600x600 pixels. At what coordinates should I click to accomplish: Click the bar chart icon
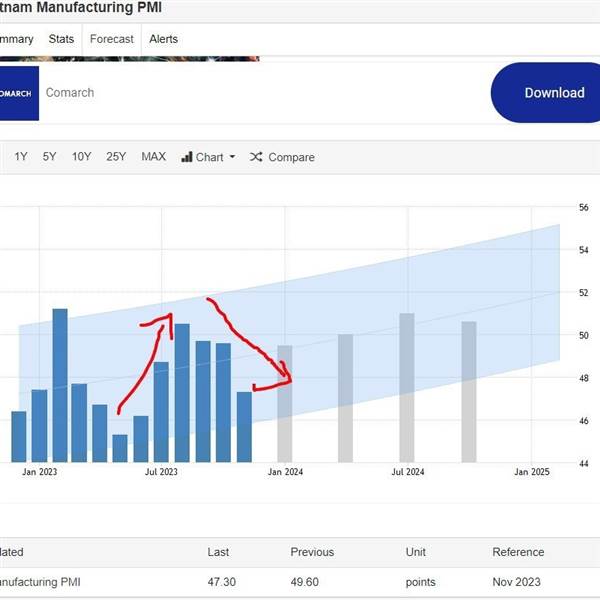(187, 157)
